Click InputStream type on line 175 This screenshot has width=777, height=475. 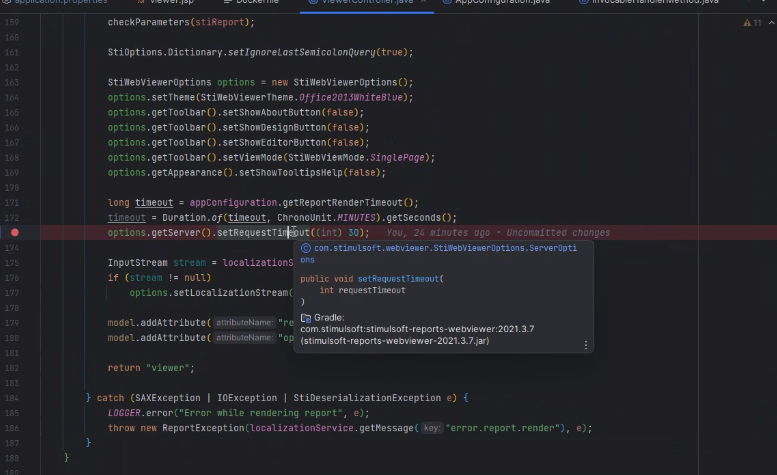(138, 263)
